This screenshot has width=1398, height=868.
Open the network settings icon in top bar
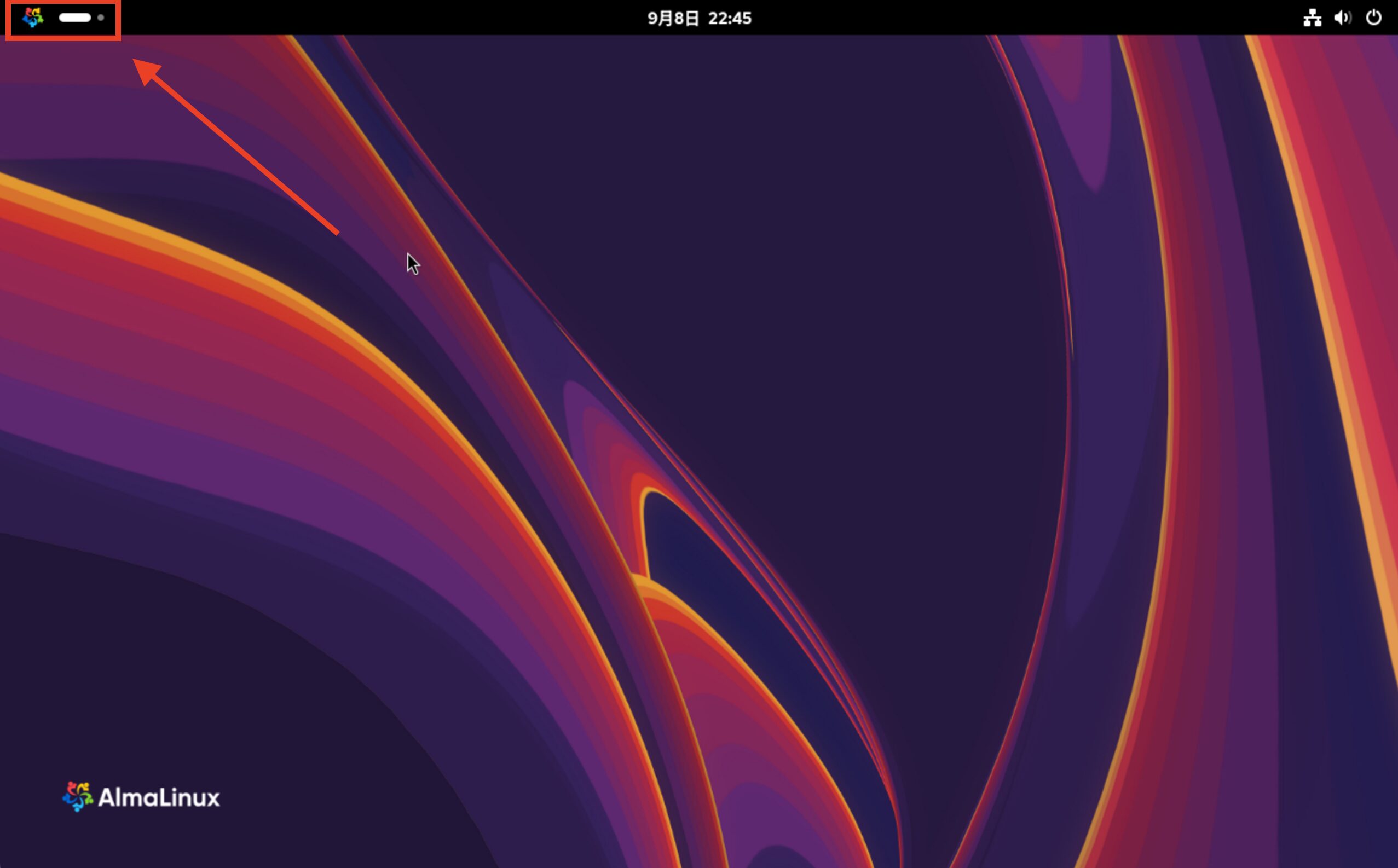pos(1314,18)
